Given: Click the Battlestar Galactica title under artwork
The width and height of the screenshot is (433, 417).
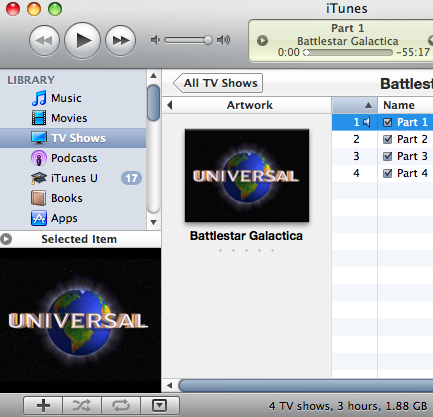Looking at the screenshot, I should (x=246, y=236).
